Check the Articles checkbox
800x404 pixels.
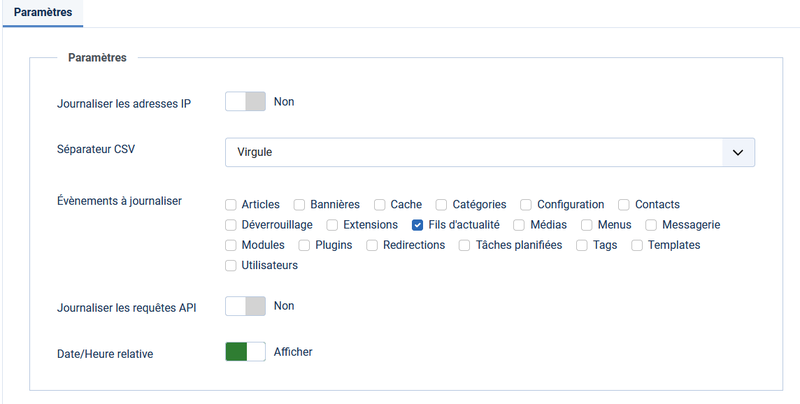pos(231,205)
